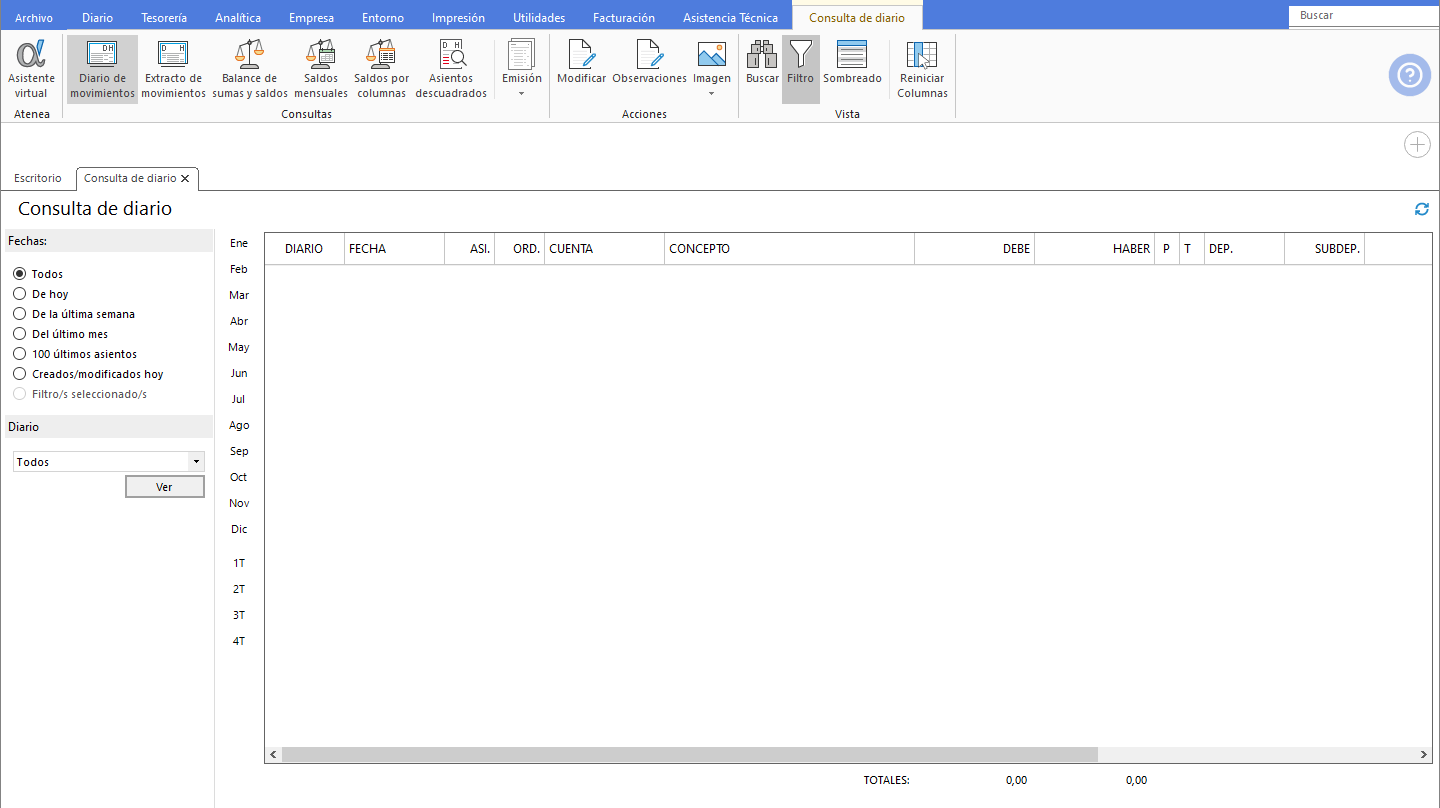1440x808 pixels.
Task: Click the round plus add button
Action: 1417,145
